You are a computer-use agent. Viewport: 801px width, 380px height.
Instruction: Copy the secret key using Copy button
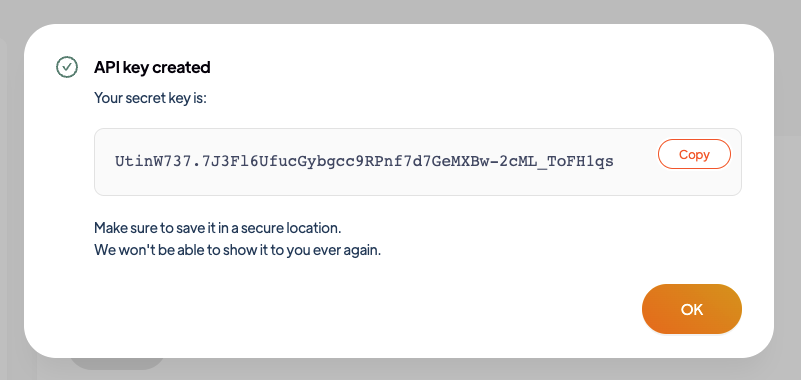694,154
